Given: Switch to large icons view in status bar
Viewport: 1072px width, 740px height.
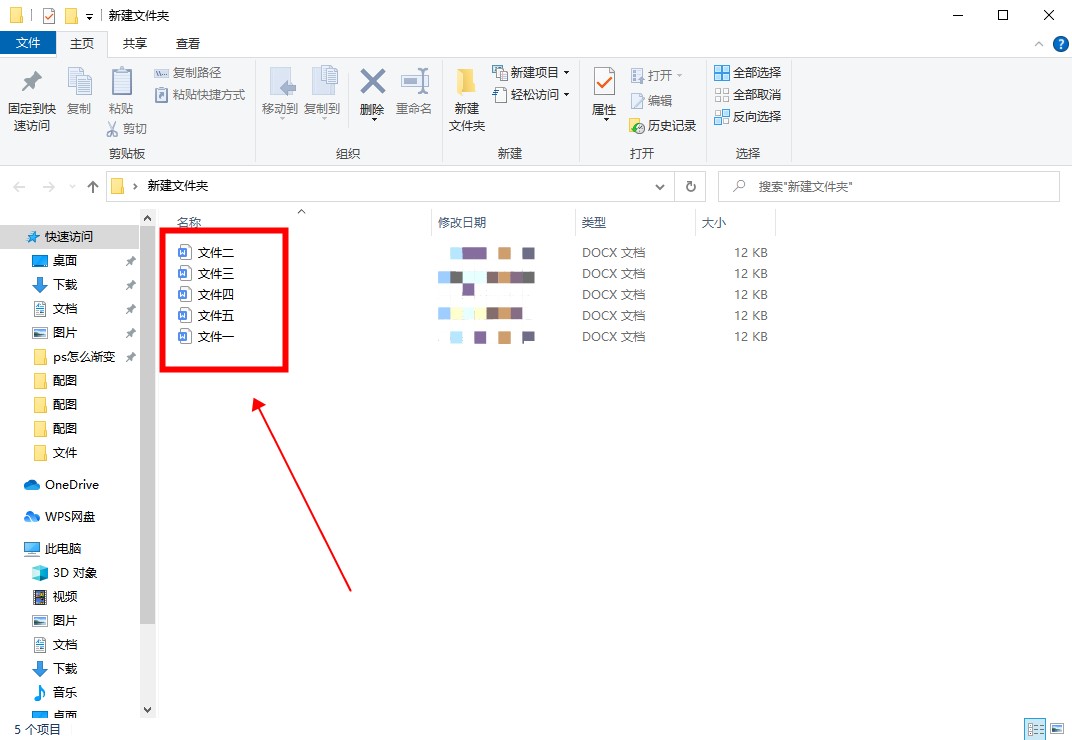Looking at the screenshot, I should click(x=1057, y=729).
